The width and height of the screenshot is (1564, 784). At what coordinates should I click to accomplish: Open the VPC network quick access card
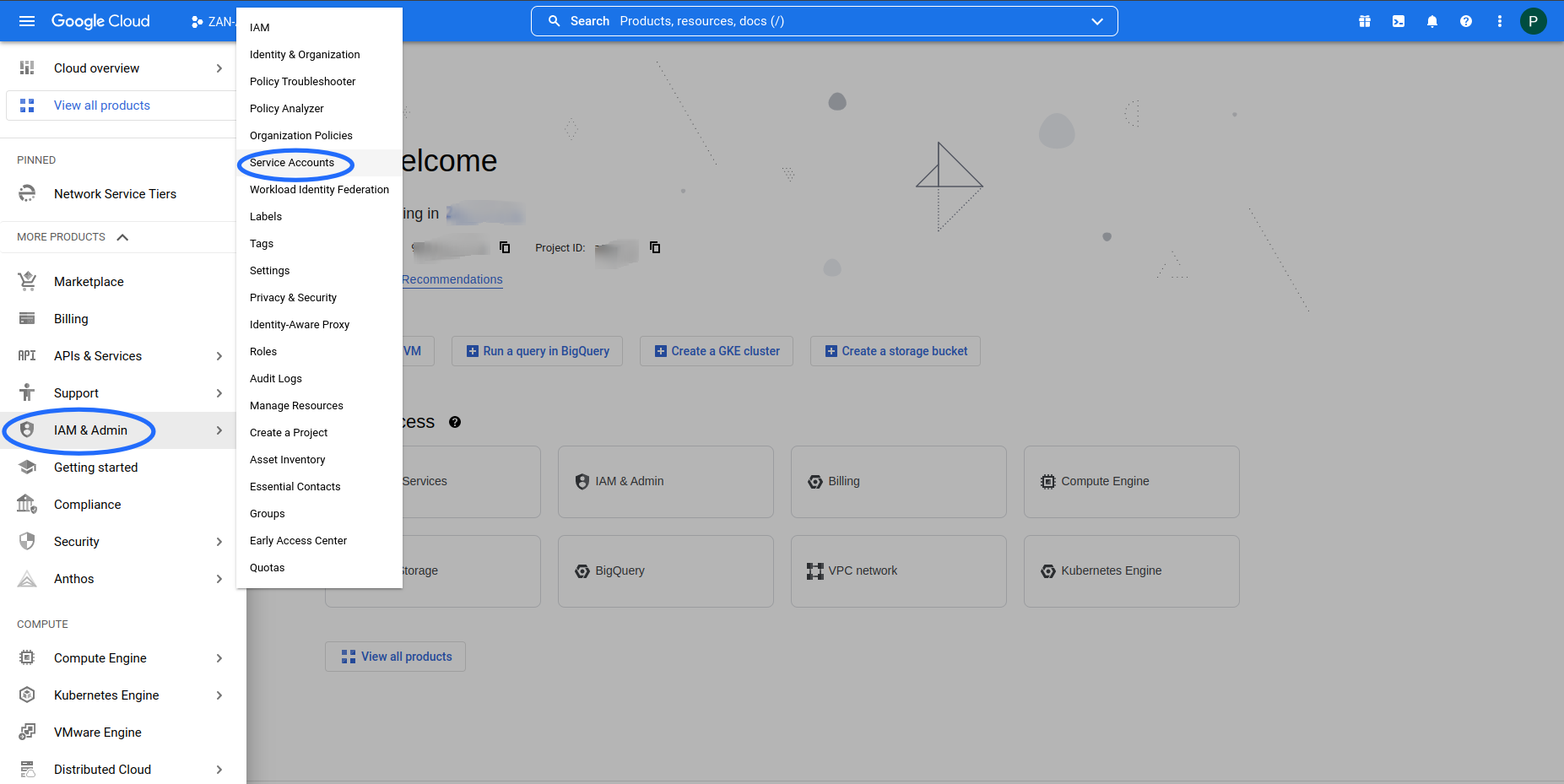point(899,571)
